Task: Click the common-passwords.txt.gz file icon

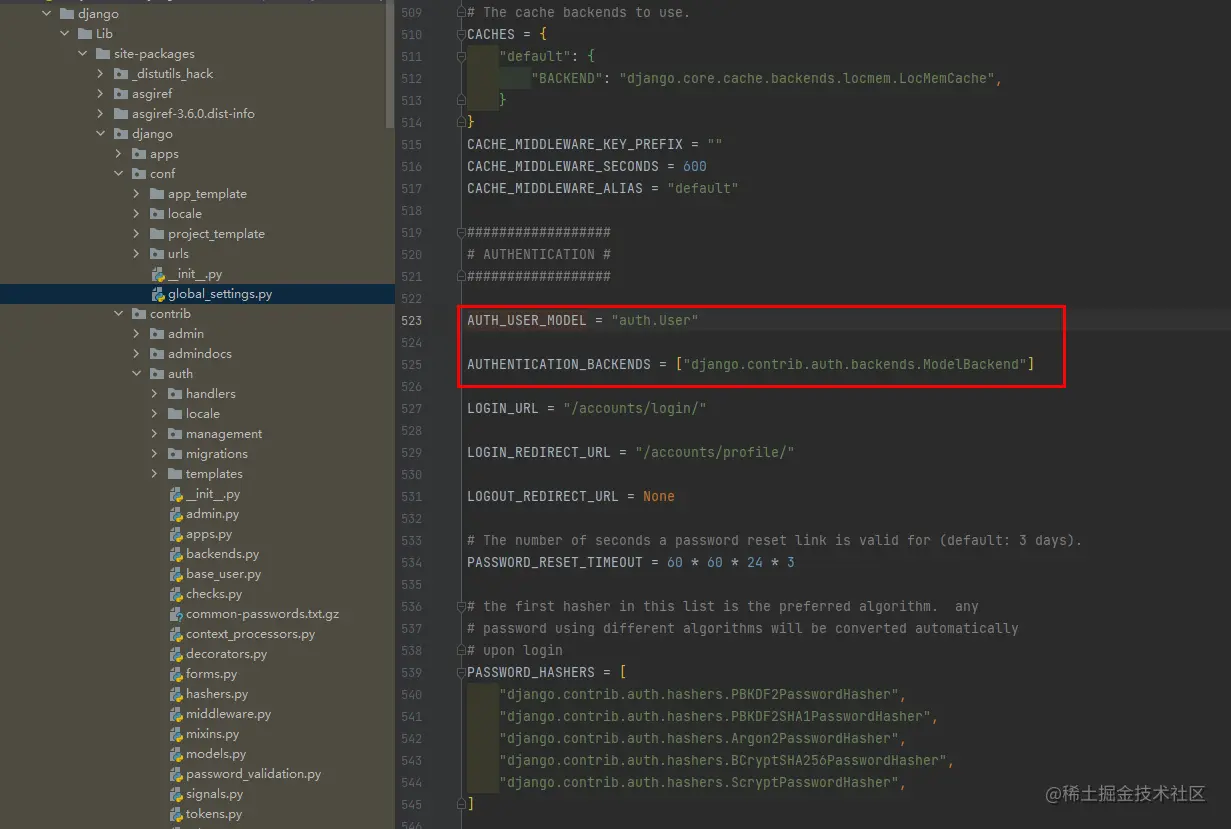Action: click(x=176, y=614)
